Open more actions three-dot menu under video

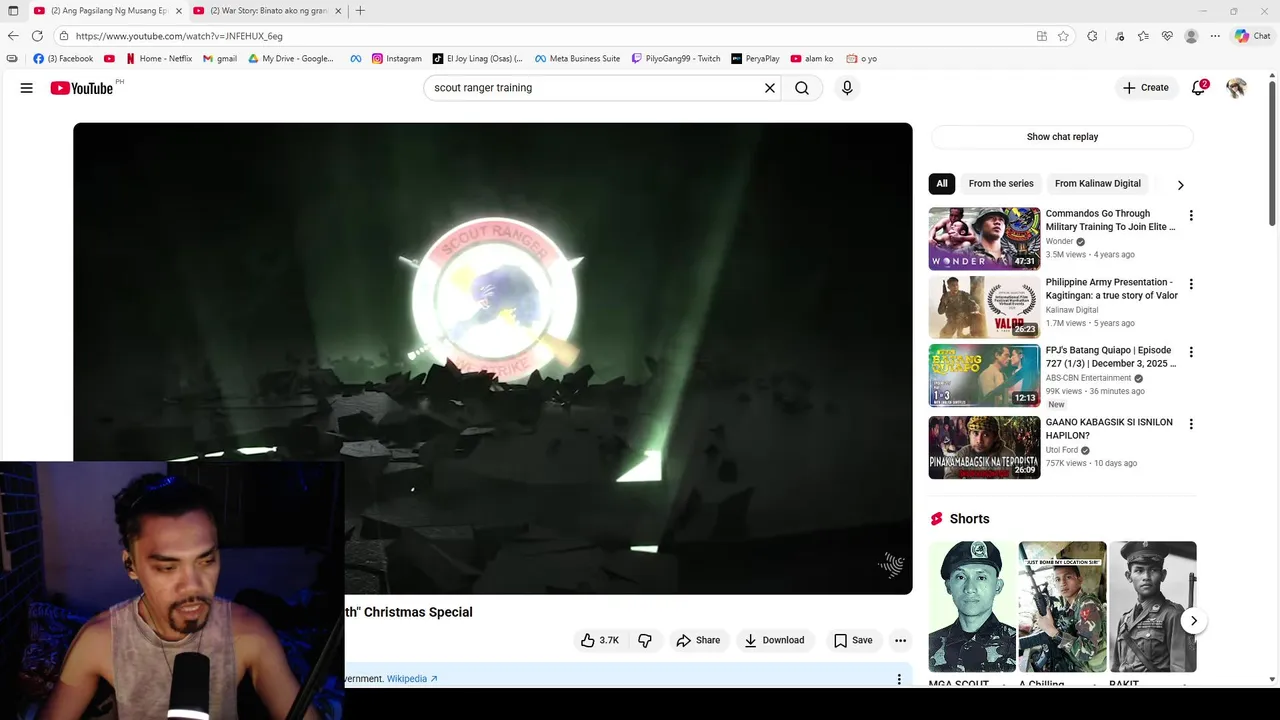(900, 640)
